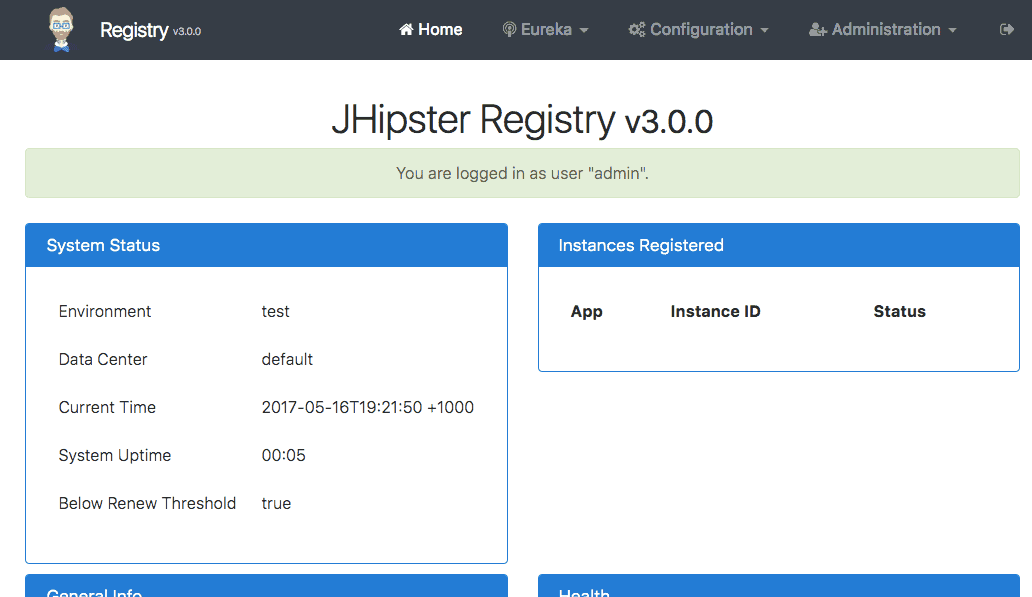Click the Instances Registered panel header

click(x=779, y=246)
